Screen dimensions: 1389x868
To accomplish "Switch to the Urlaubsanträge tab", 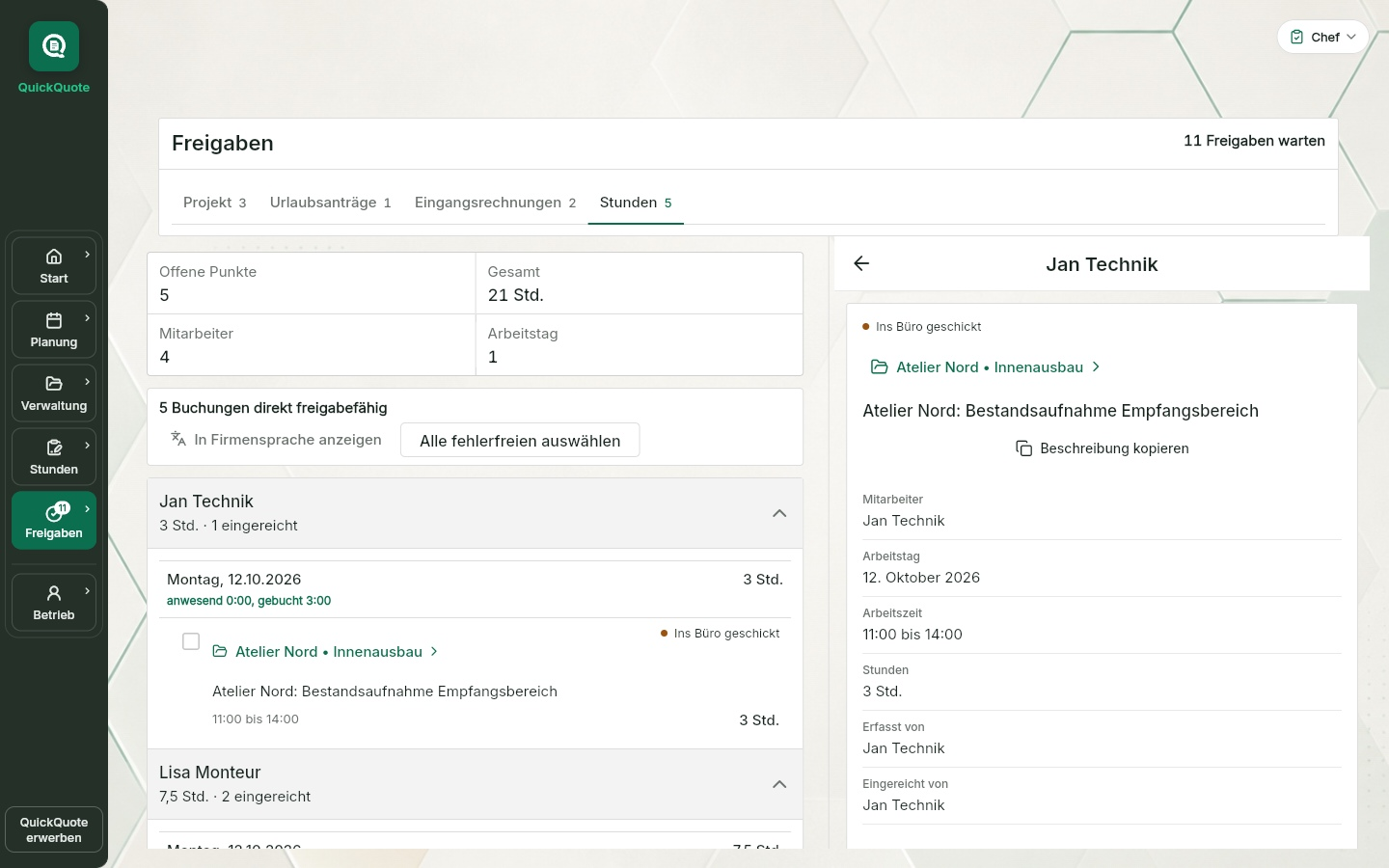I will (331, 203).
